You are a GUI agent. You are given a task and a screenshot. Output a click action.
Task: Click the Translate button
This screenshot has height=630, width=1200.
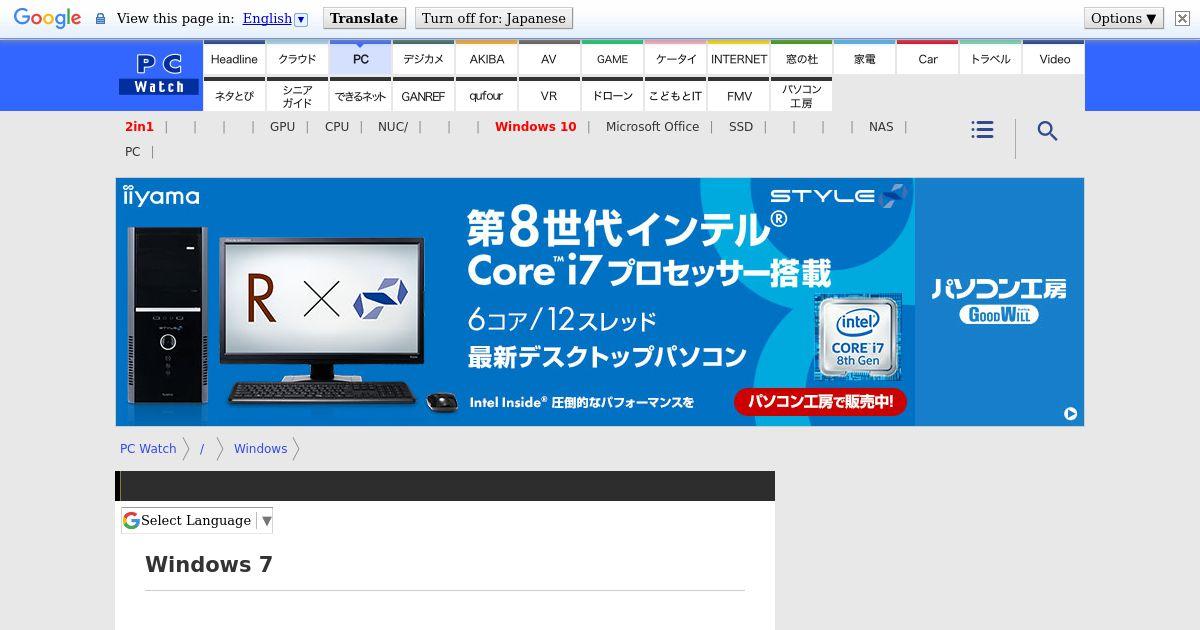point(364,18)
